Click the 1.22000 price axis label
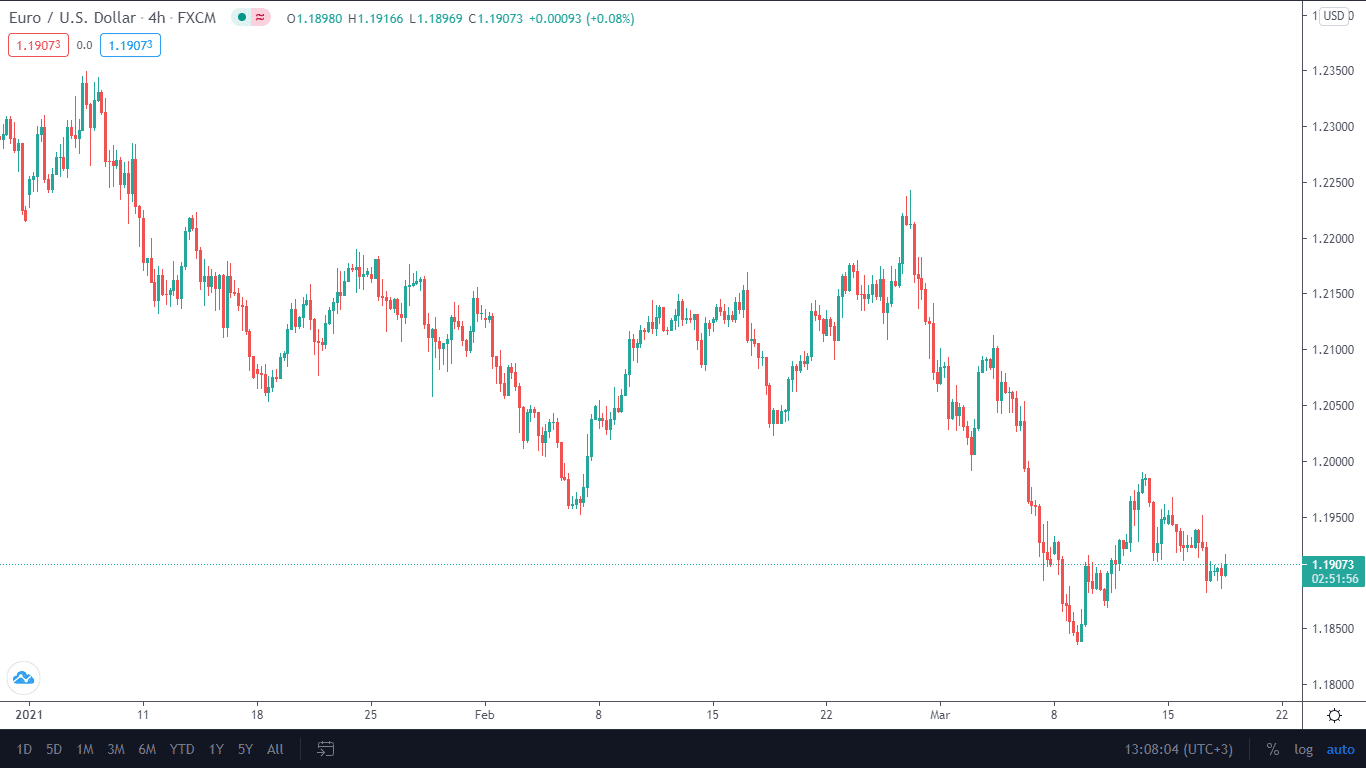This screenshot has width=1366, height=768. point(1333,238)
